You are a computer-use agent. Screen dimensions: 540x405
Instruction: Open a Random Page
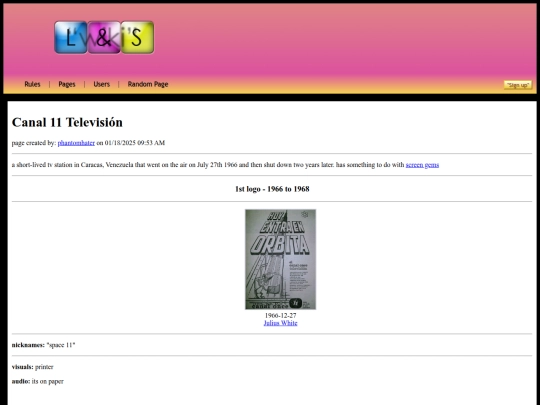[148, 84]
